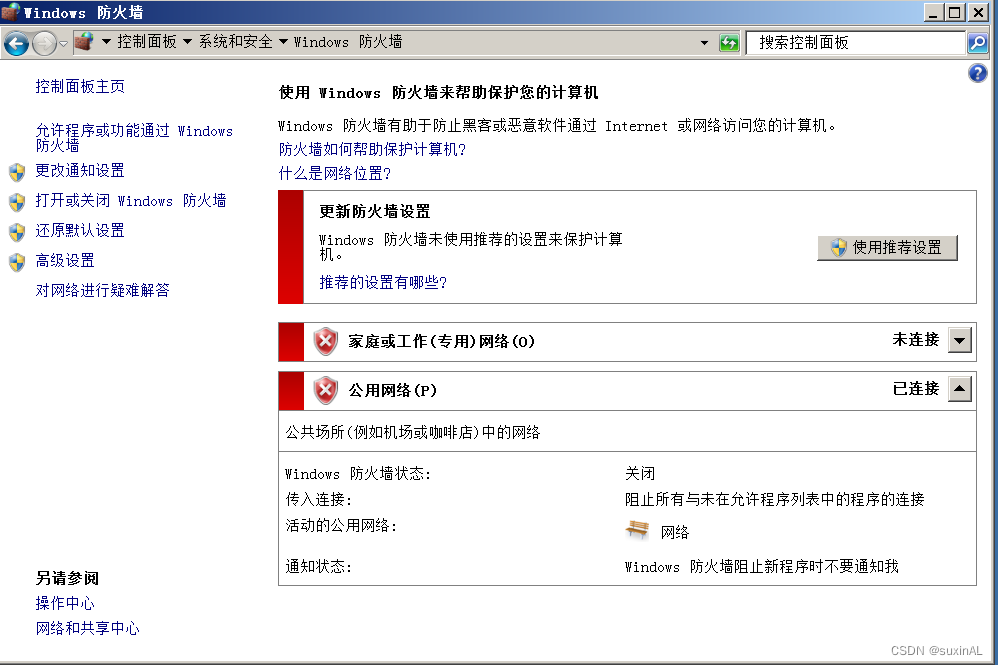
Task: Open the blue help question mark
Action: [978, 73]
